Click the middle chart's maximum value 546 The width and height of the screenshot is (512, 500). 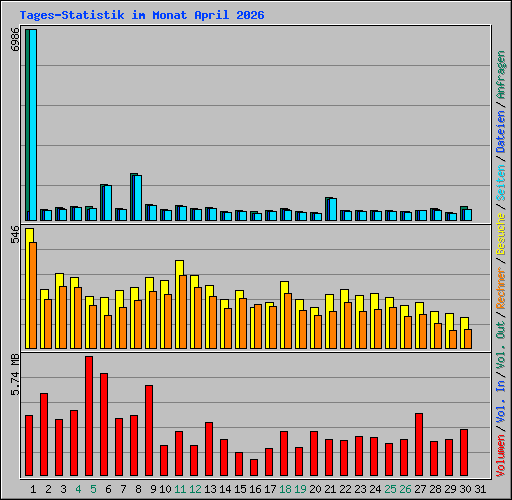point(15,234)
